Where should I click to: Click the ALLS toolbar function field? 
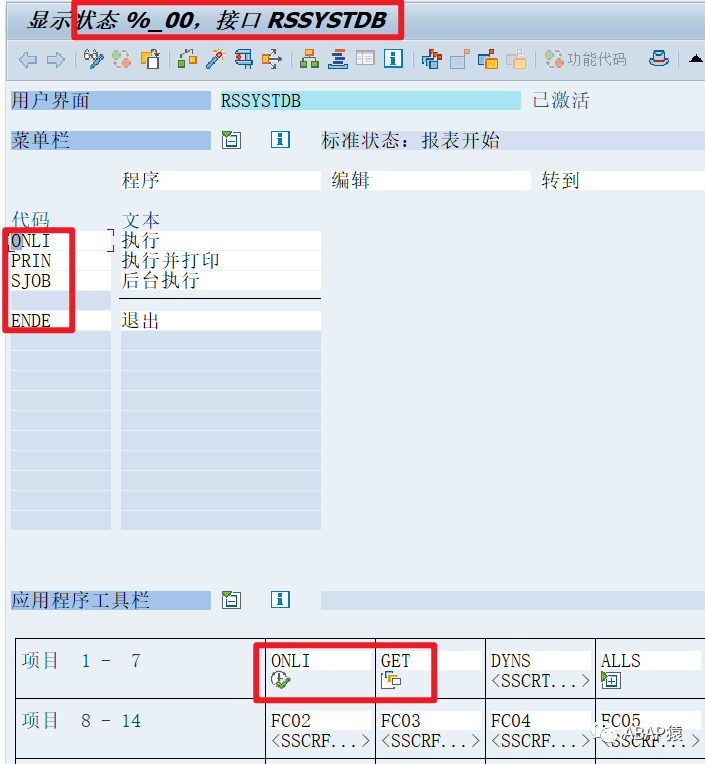tap(650, 661)
